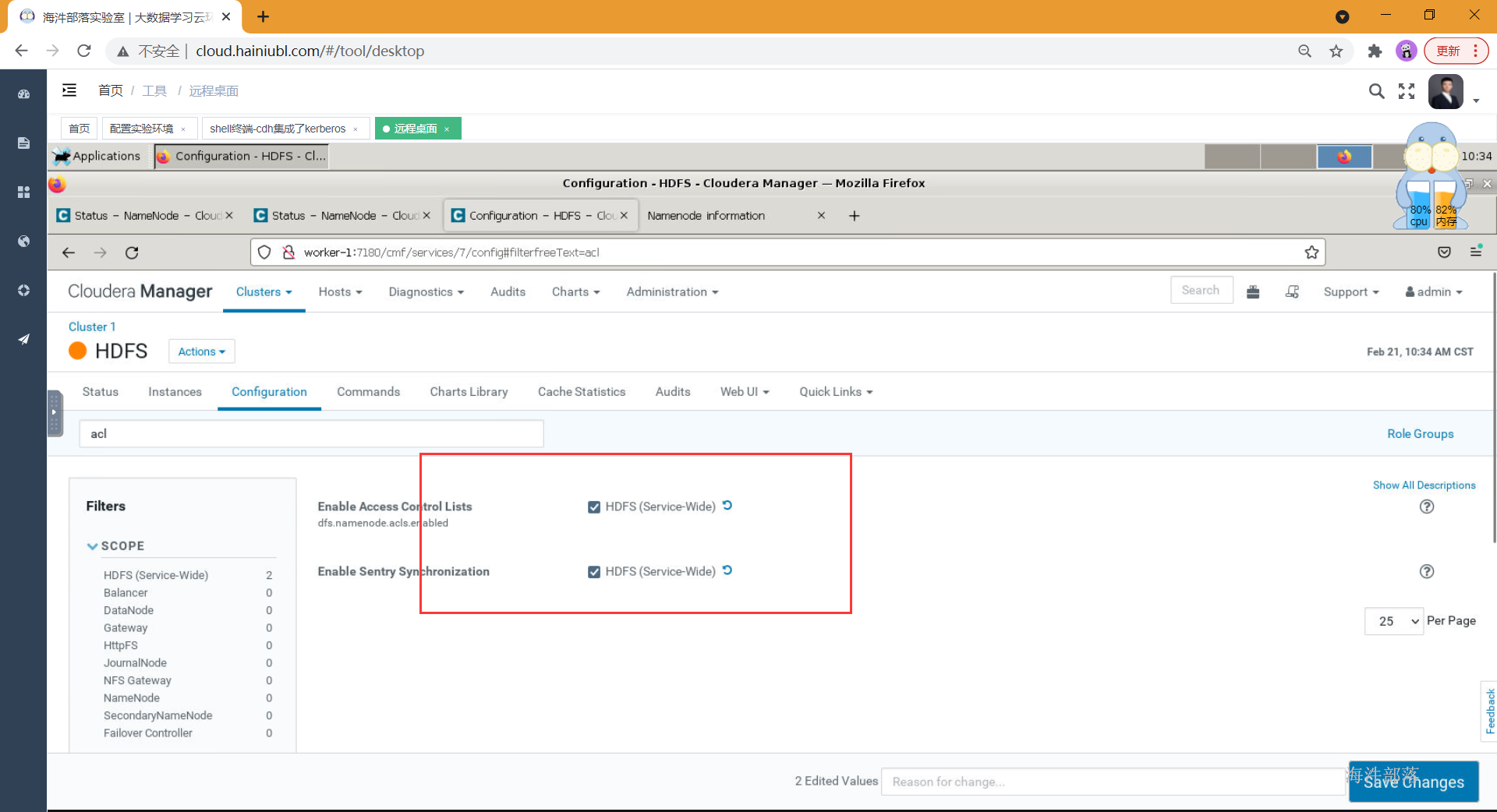The width and height of the screenshot is (1497, 812).
Task: Click the Cloudera Manager Search box
Action: click(1201, 290)
